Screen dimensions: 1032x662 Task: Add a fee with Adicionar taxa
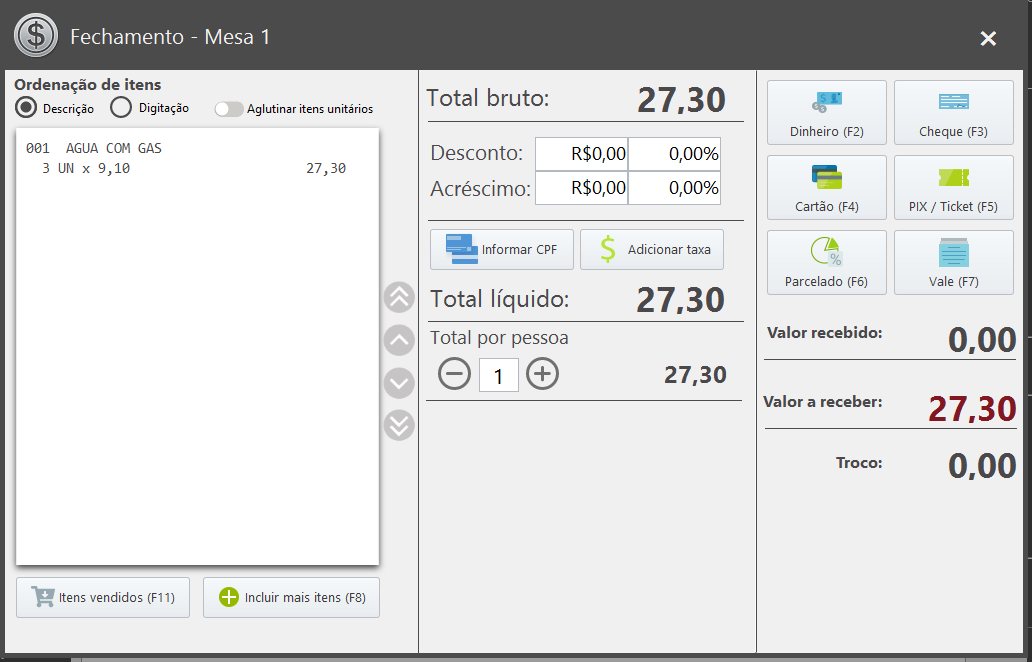click(652, 249)
